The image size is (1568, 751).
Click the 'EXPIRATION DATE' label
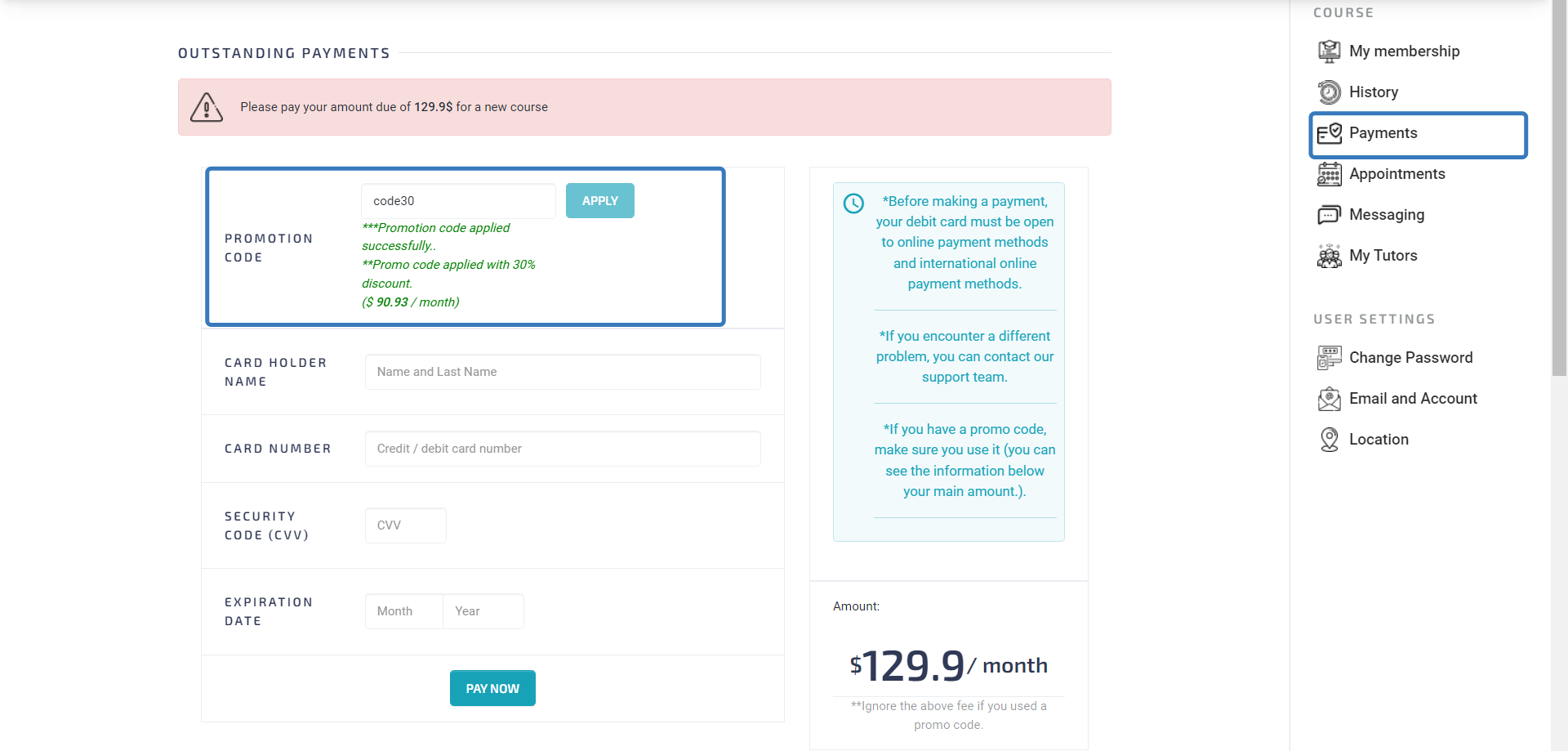[269, 611]
